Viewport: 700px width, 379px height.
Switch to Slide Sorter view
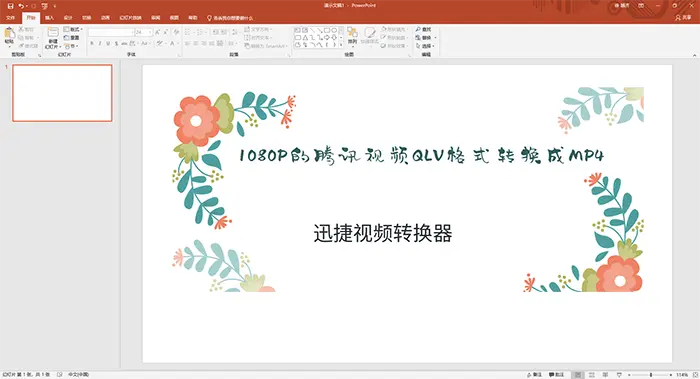(x=592, y=375)
